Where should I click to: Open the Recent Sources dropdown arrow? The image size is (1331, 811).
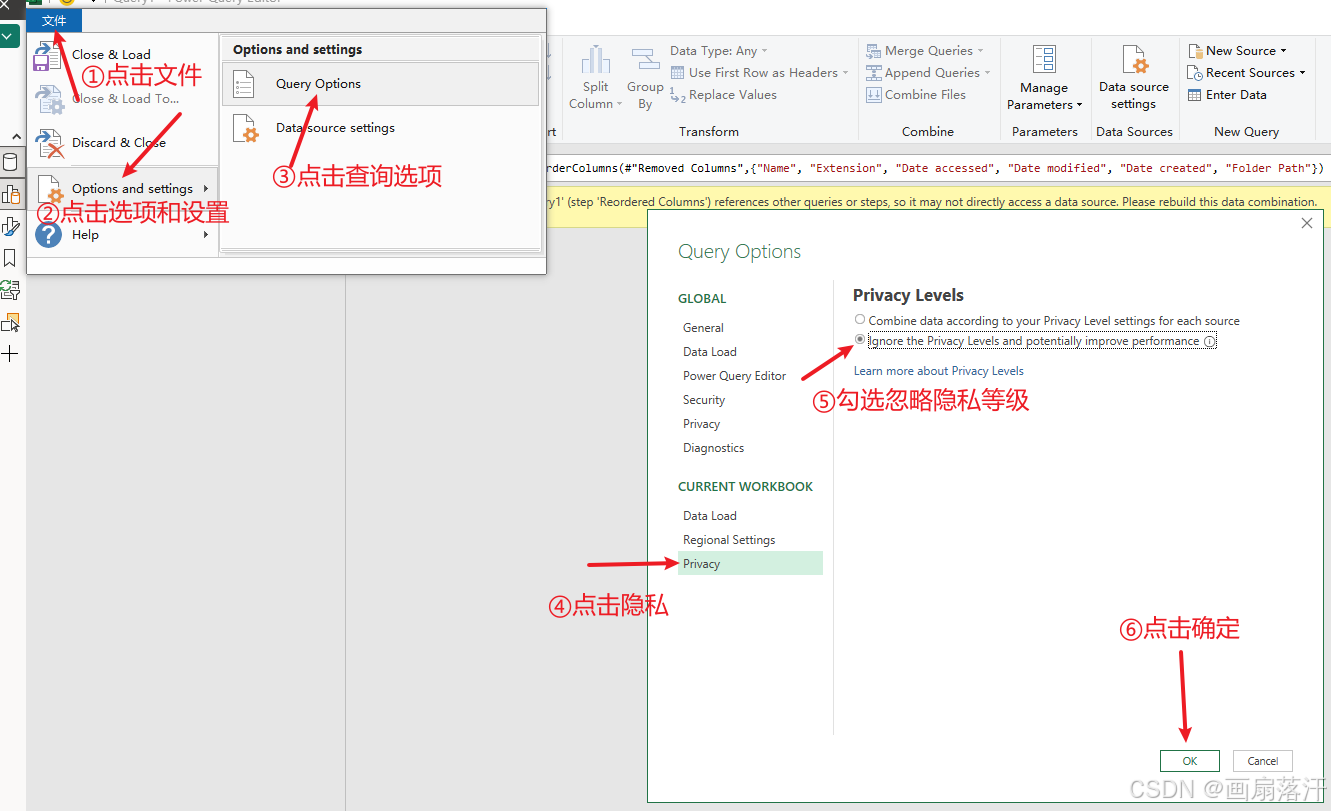[x=1303, y=73]
